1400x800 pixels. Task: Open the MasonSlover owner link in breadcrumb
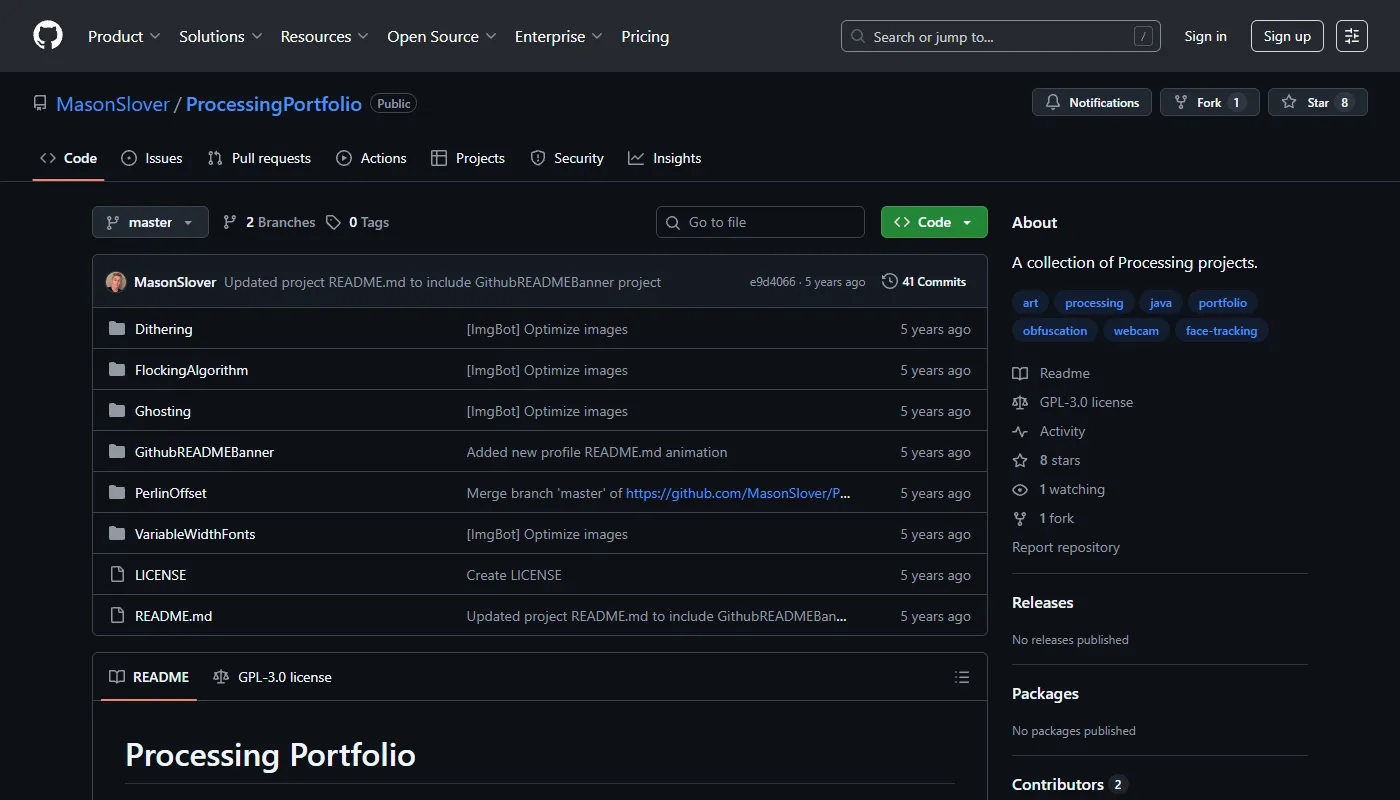[113, 104]
